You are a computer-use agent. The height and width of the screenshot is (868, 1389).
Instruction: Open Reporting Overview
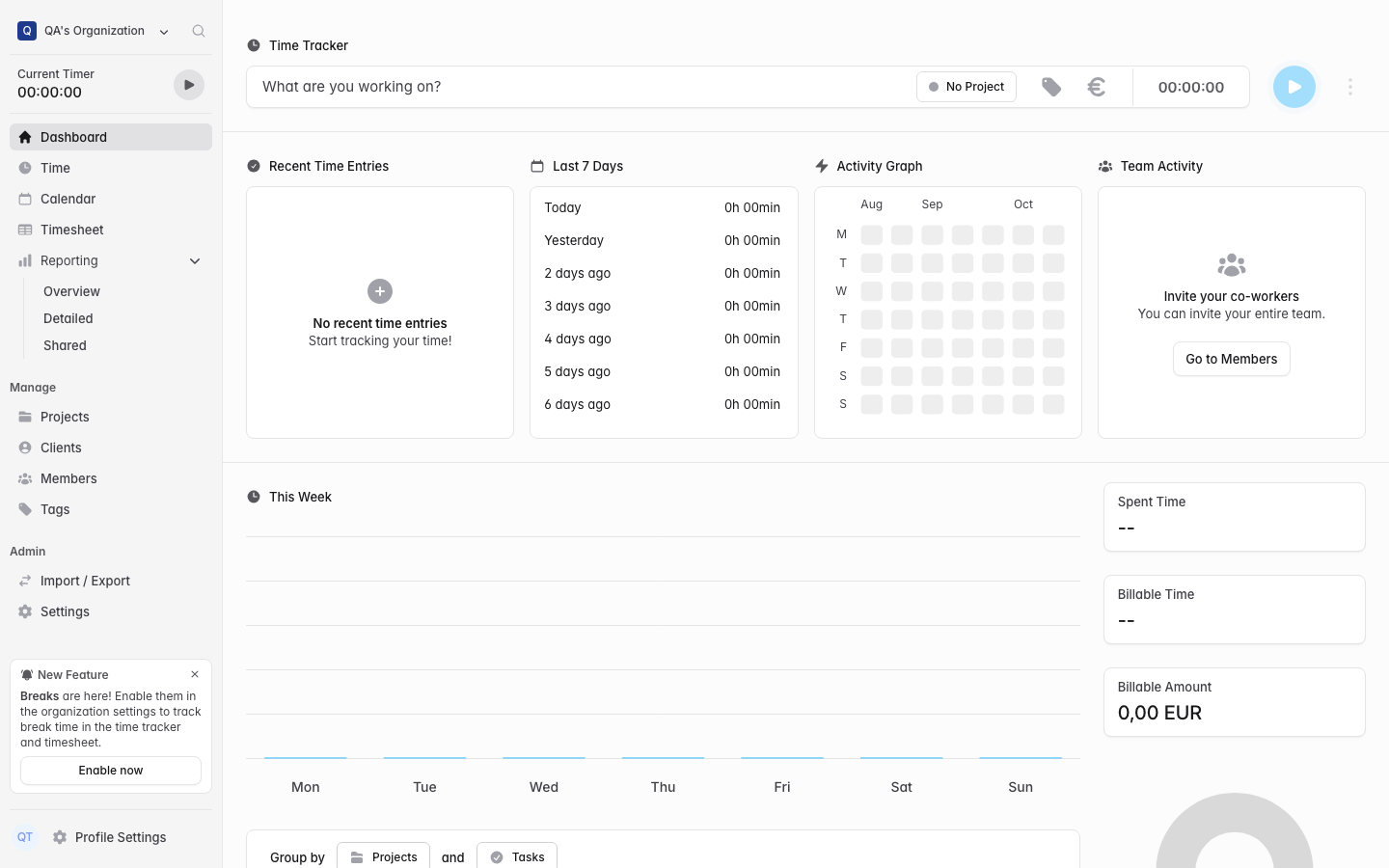71,291
